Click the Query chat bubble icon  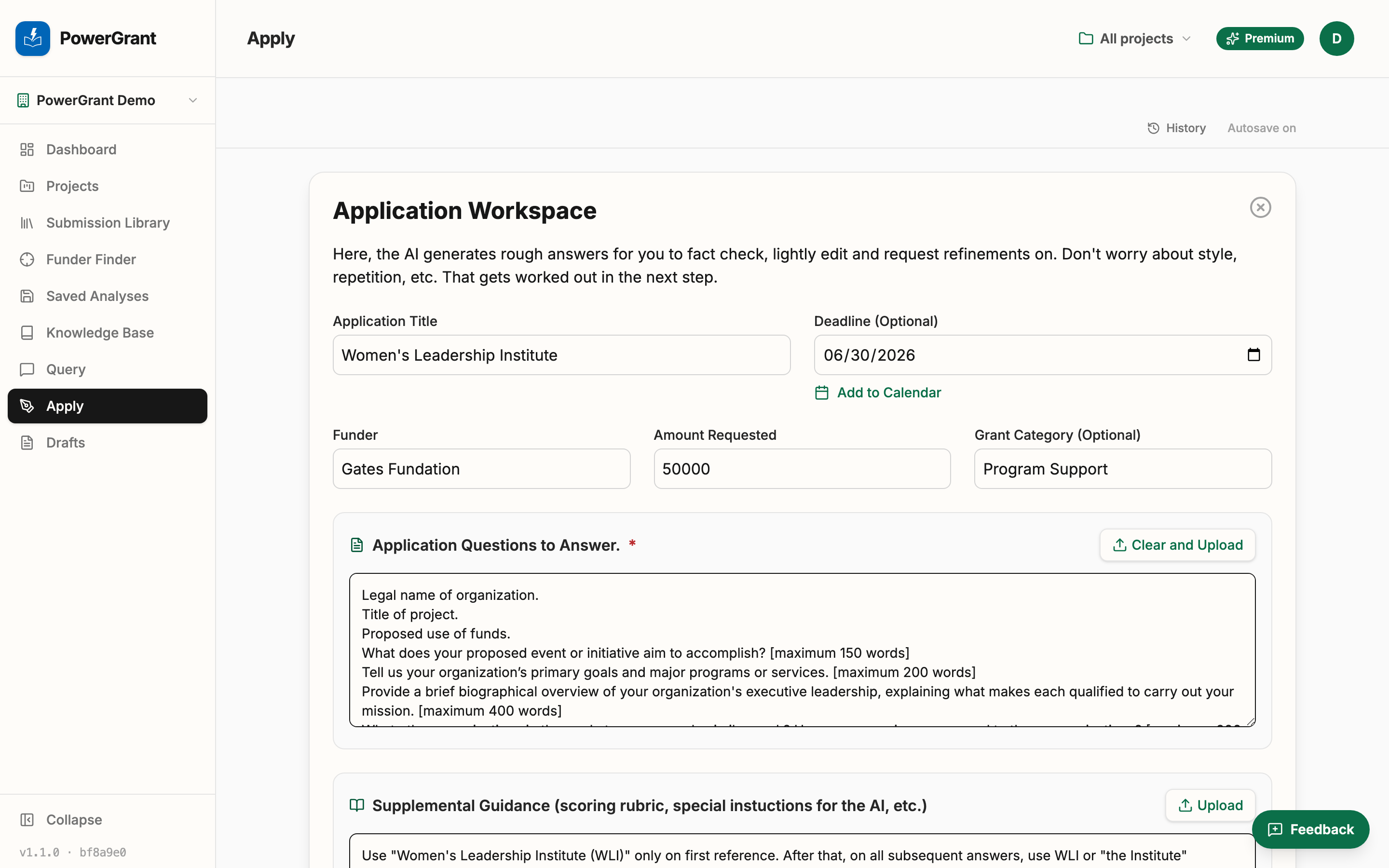27,370
